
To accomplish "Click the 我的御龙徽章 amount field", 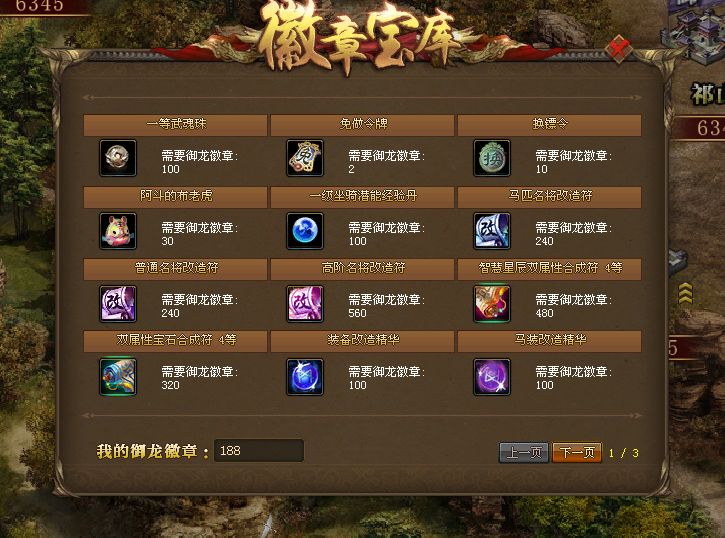I will [259, 451].
